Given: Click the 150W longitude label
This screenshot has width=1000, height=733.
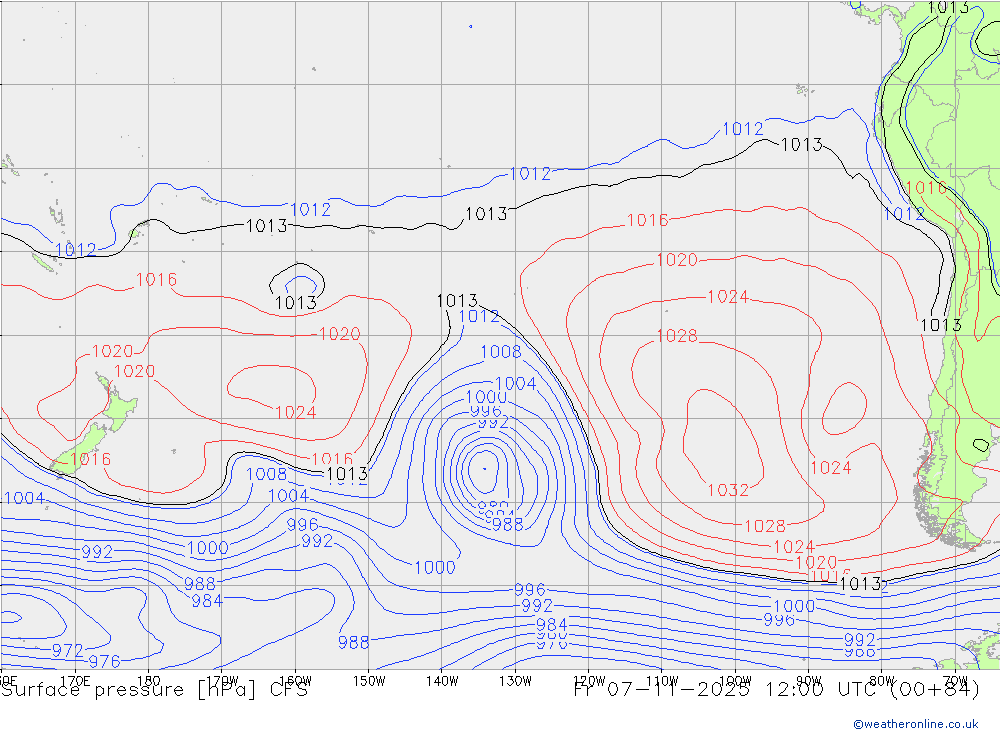Looking at the screenshot, I should tap(369, 681).
